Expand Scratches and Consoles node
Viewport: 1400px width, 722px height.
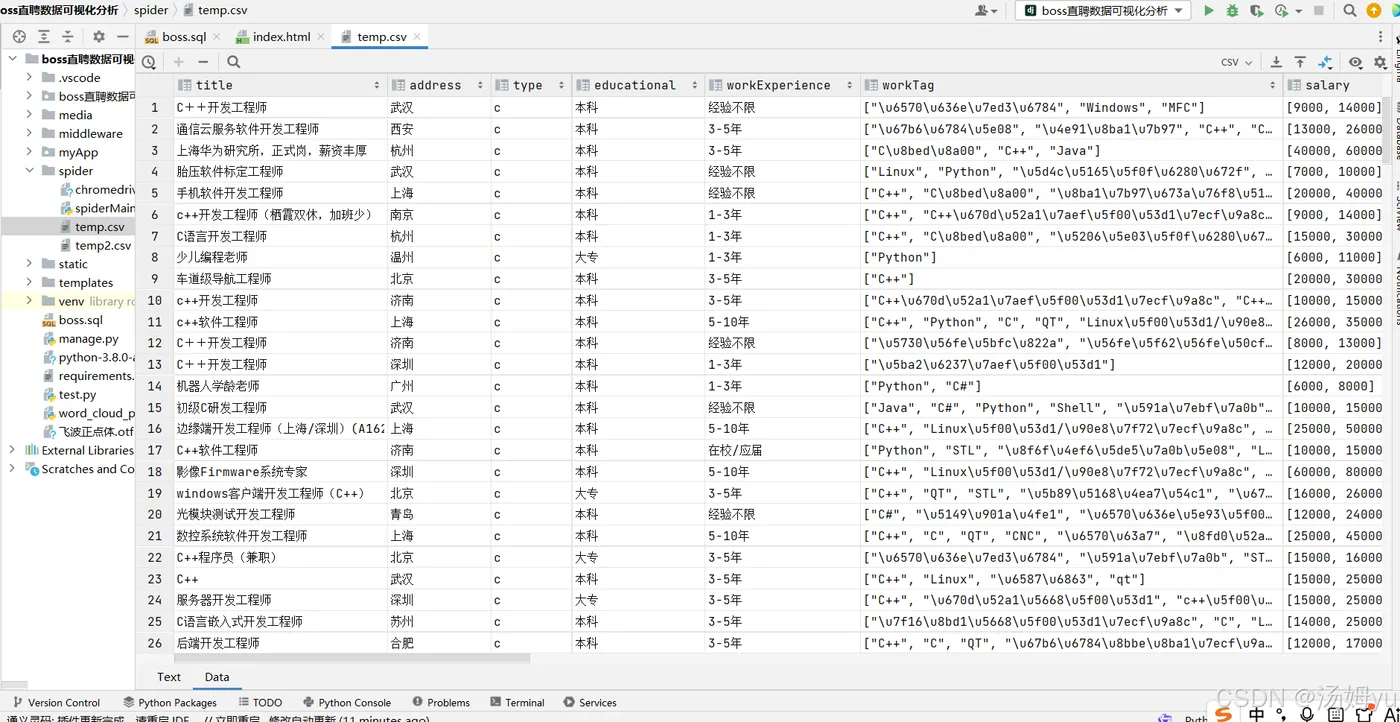tap(12, 469)
